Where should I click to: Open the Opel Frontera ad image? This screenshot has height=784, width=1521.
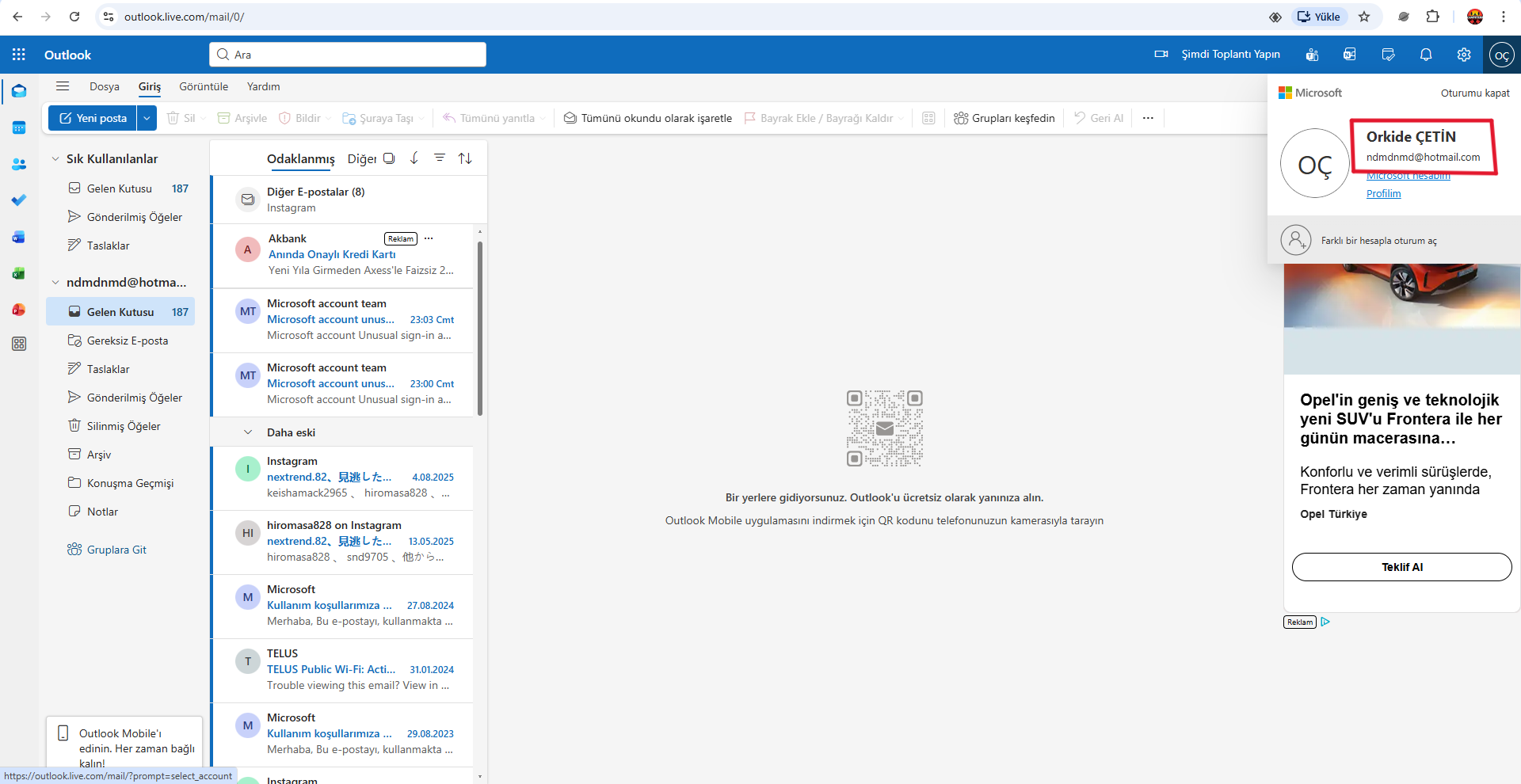(x=1402, y=318)
